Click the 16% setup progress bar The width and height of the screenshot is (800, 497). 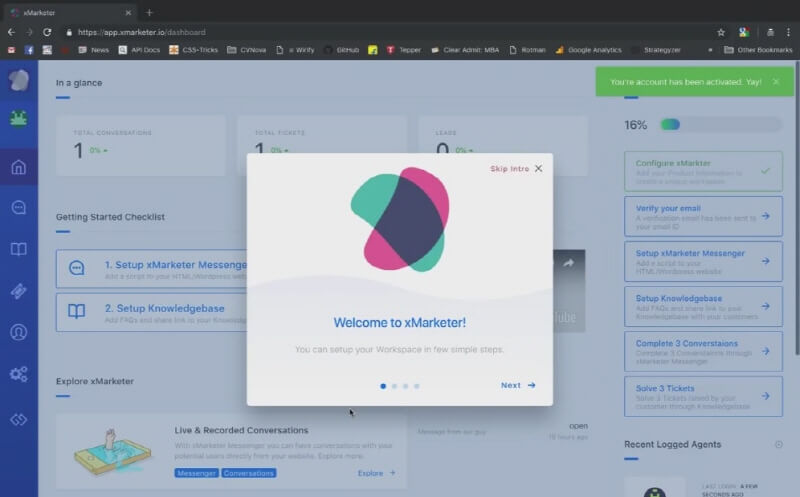tap(720, 125)
